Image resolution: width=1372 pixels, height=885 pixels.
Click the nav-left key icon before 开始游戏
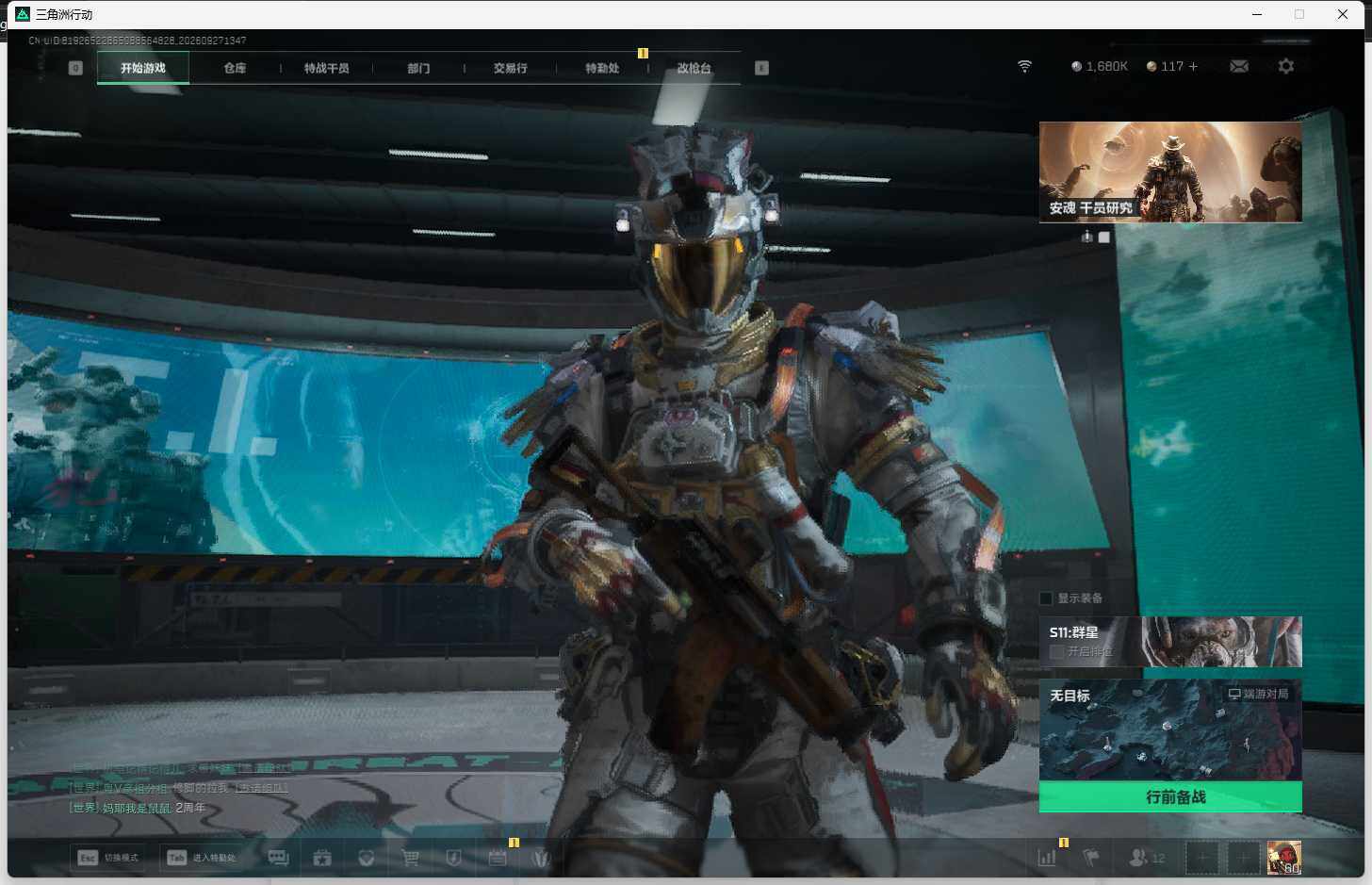76,68
